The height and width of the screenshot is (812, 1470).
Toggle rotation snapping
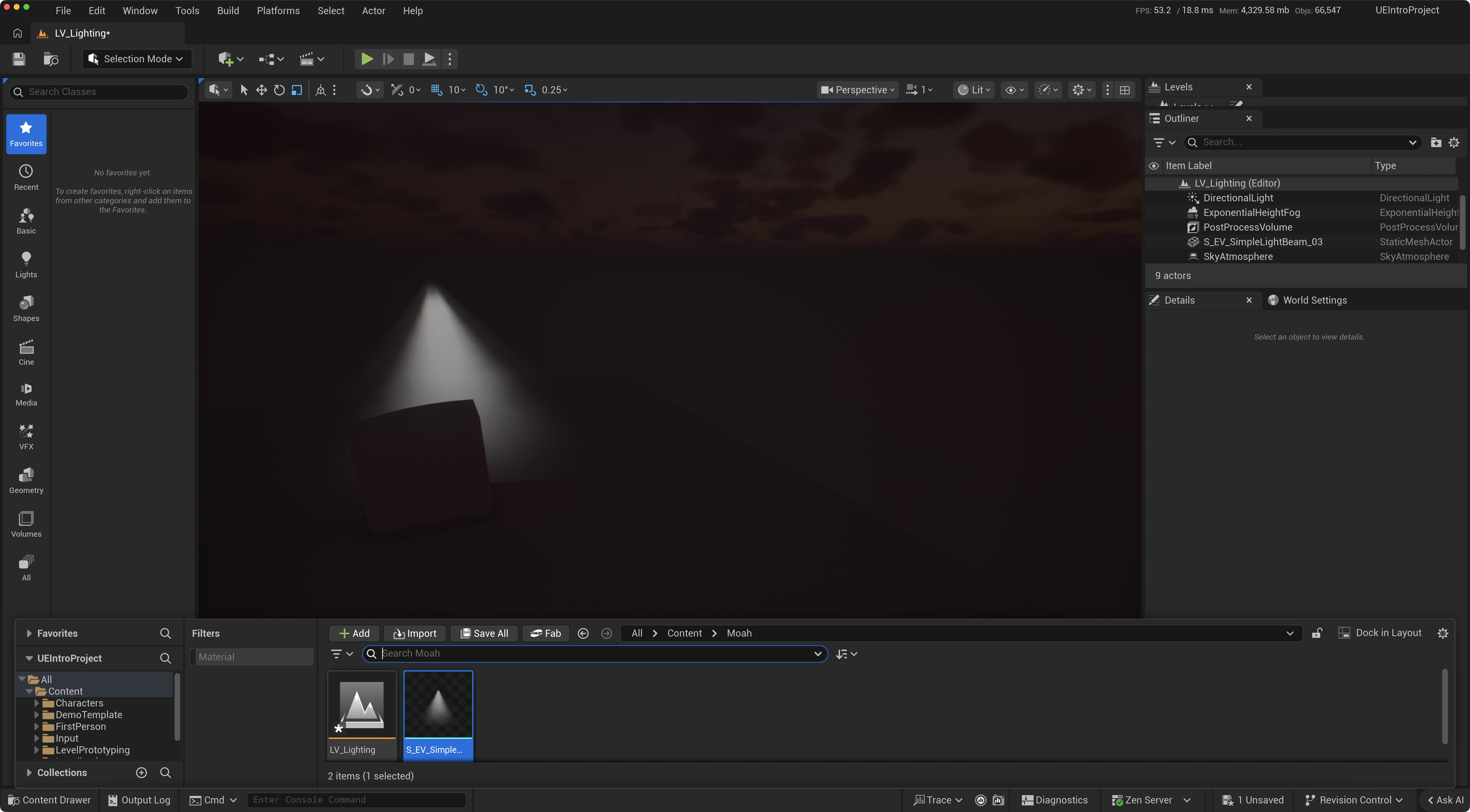[481, 90]
